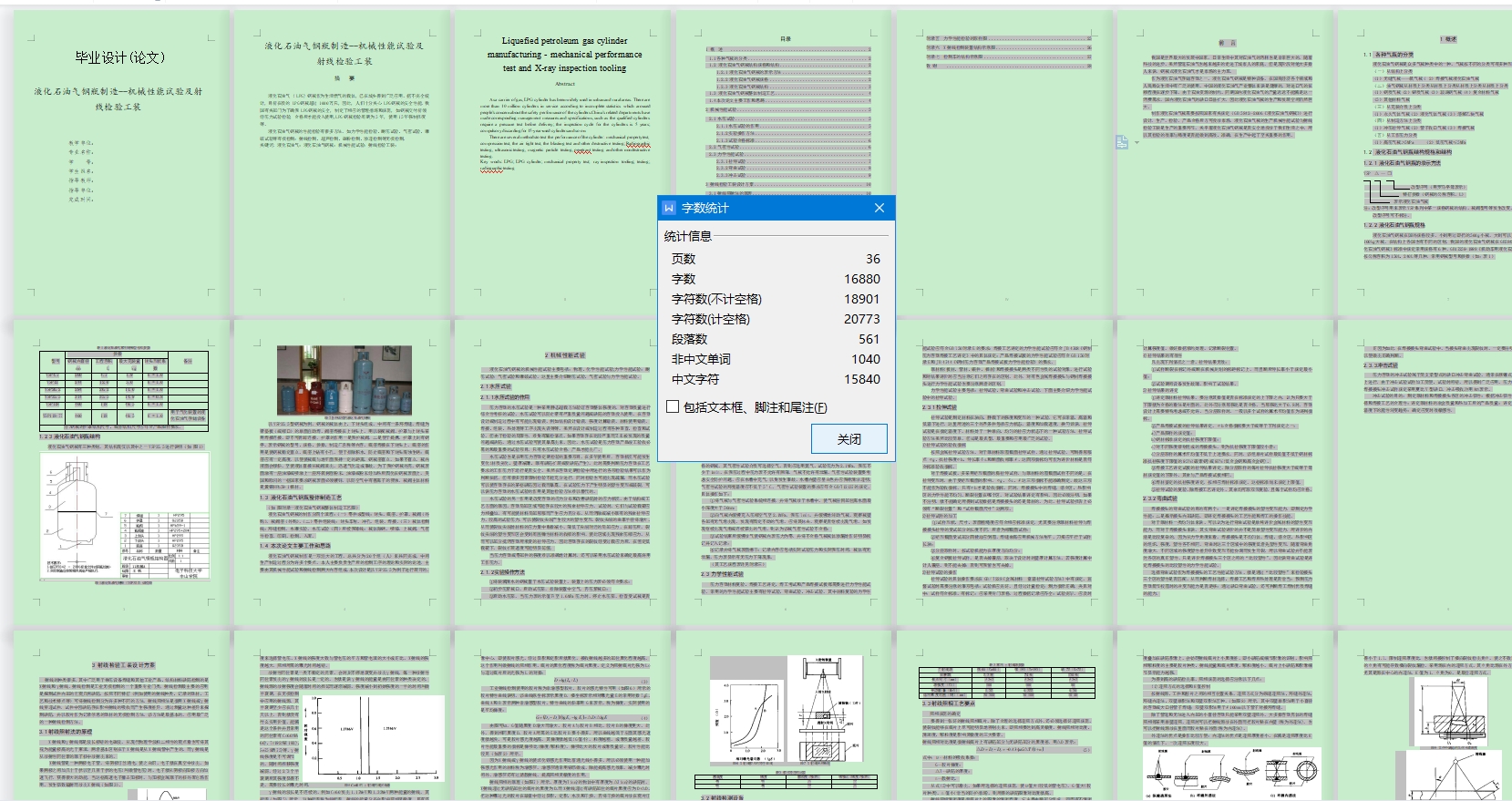Select the 1 概述 chapter page

(1425, 162)
